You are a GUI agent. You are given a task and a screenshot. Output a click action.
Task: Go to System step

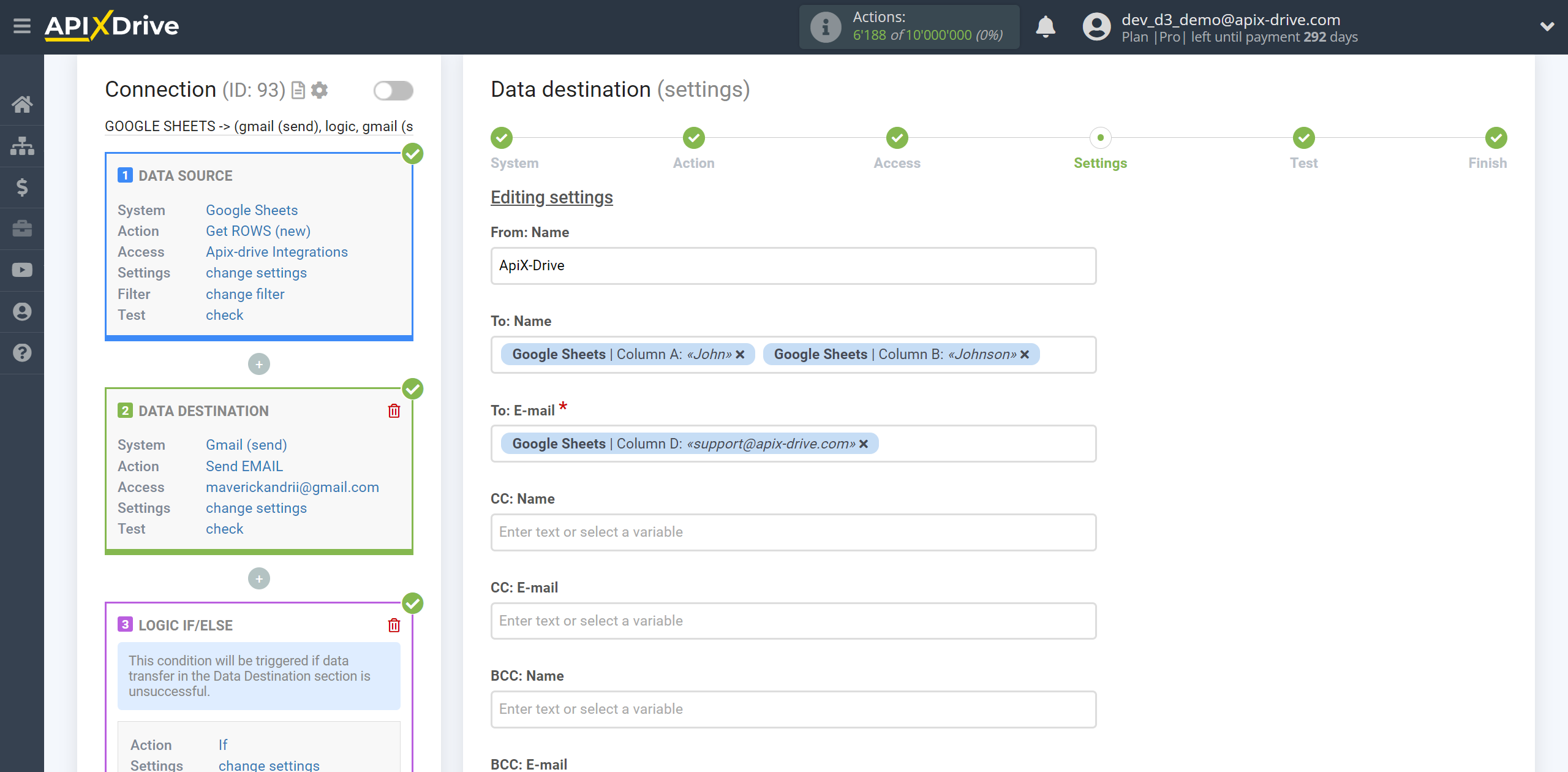pos(502,138)
